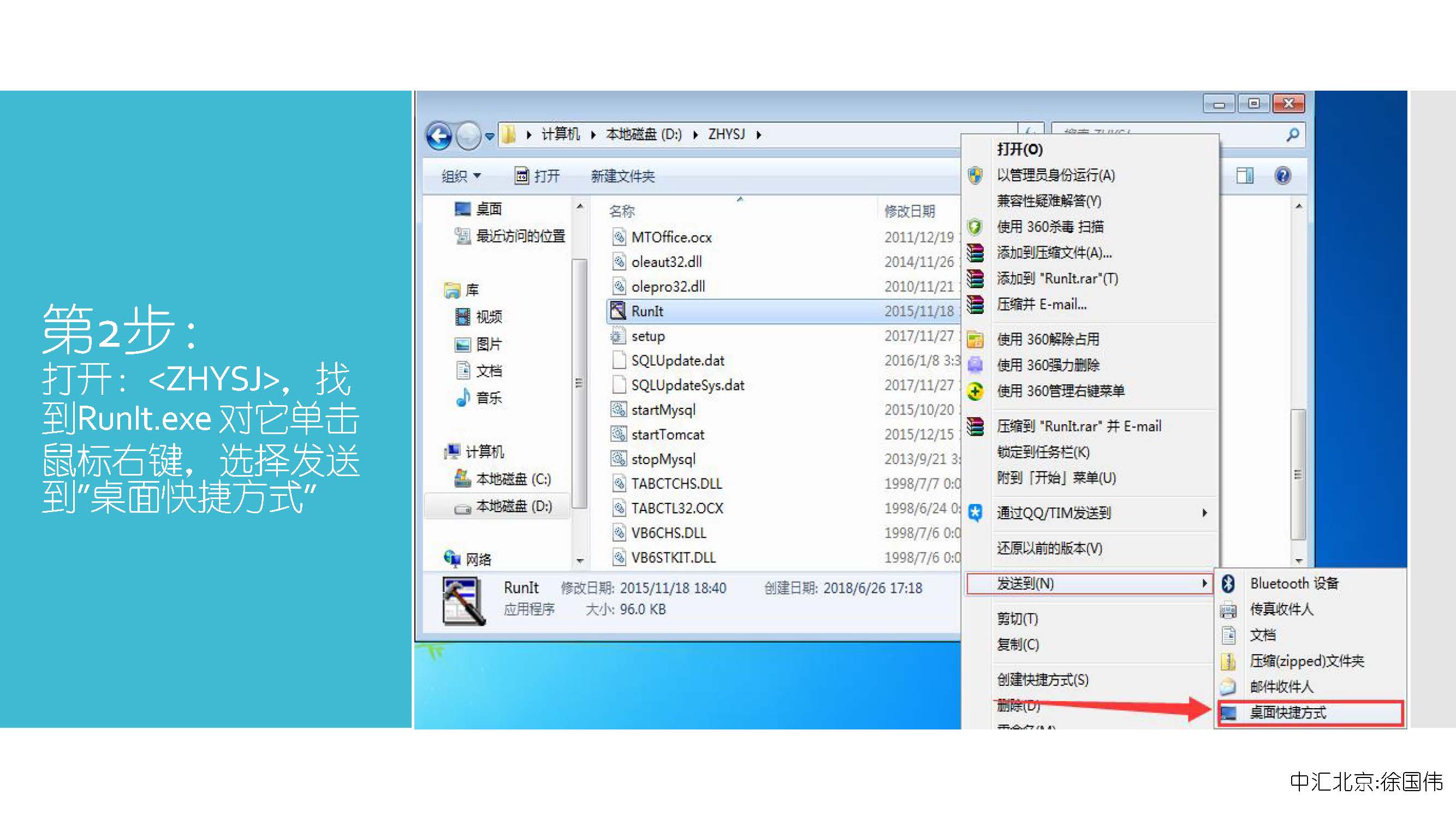The image size is (1456, 819).
Task: Click the 名称 column header
Action: click(x=622, y=211)
